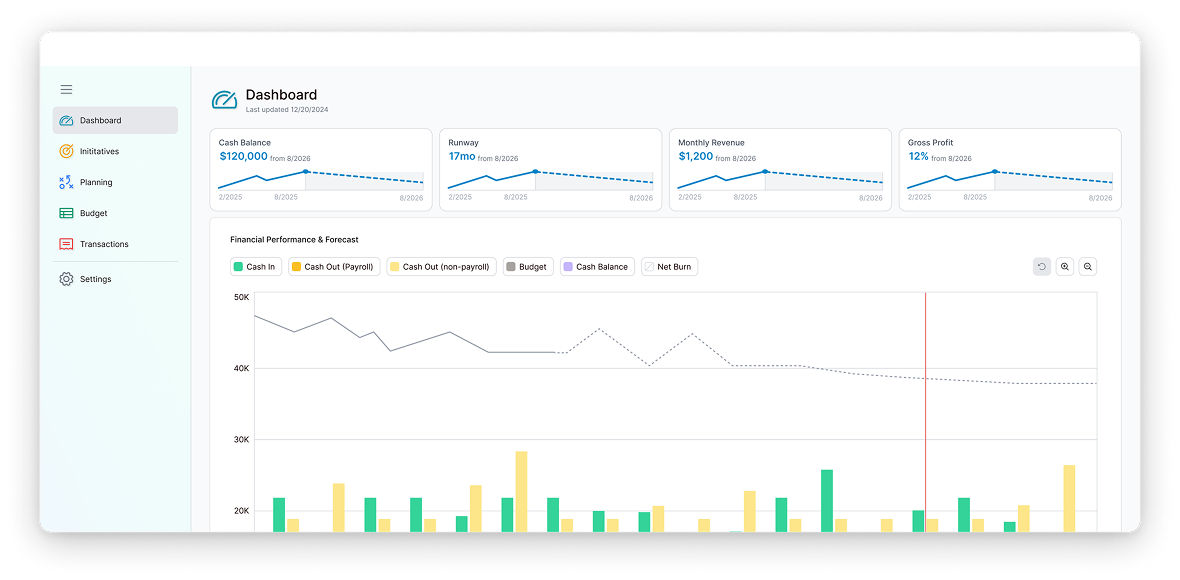Screen dimensions: 1180x580
Task: Enable the Net Burn series checkbox
Action: [649, 266]
